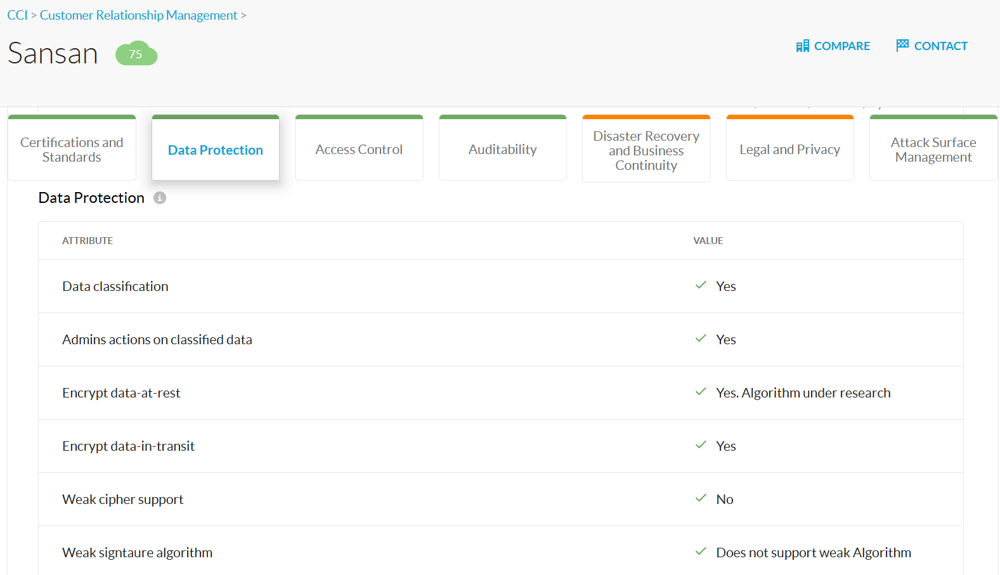Click the Yes value for Data classification
This screenshot has height=575, width=1000.
tap(726, 286)
